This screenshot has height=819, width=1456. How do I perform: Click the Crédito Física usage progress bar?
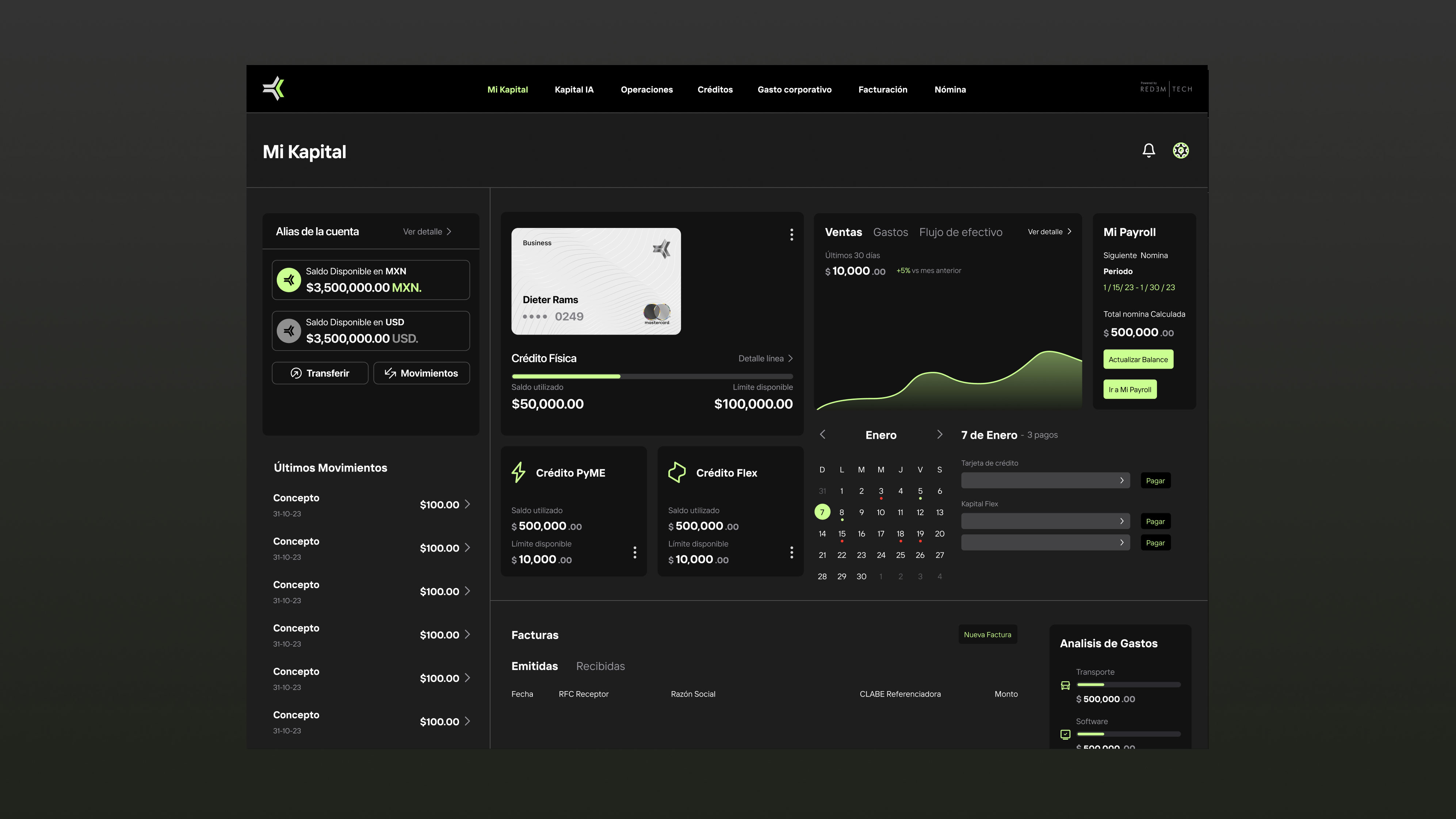(652, 376)
